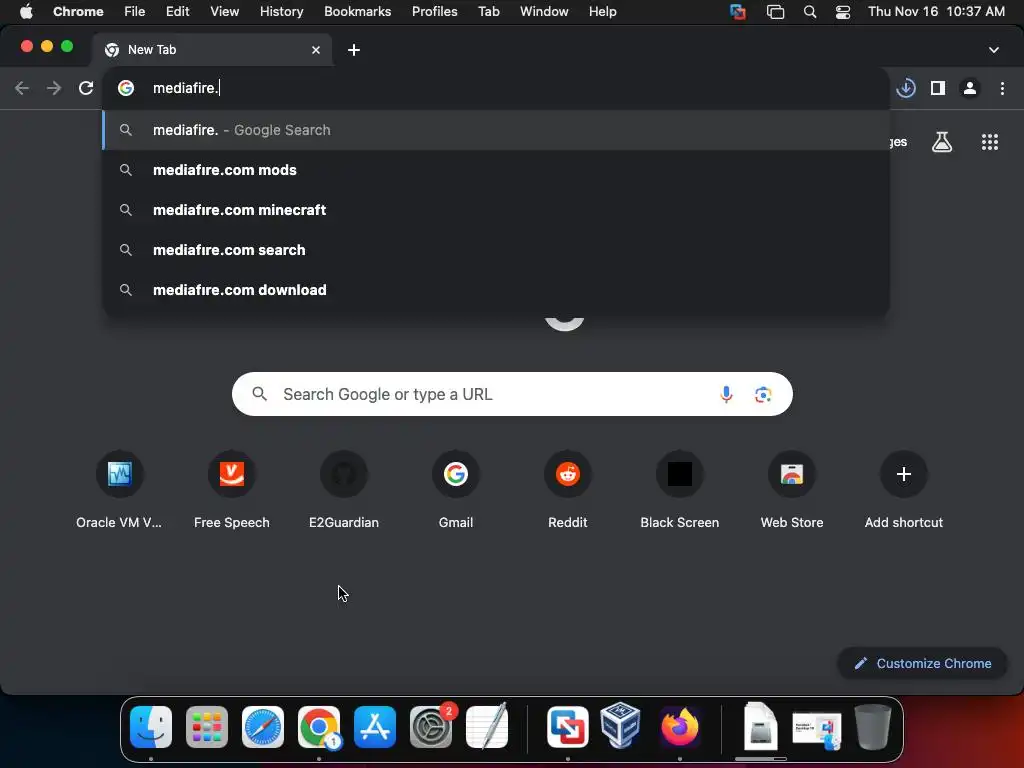Viewport: 1024px width, 768px height.
Task: Open the Tab menu
Action: tap(488, 12)
